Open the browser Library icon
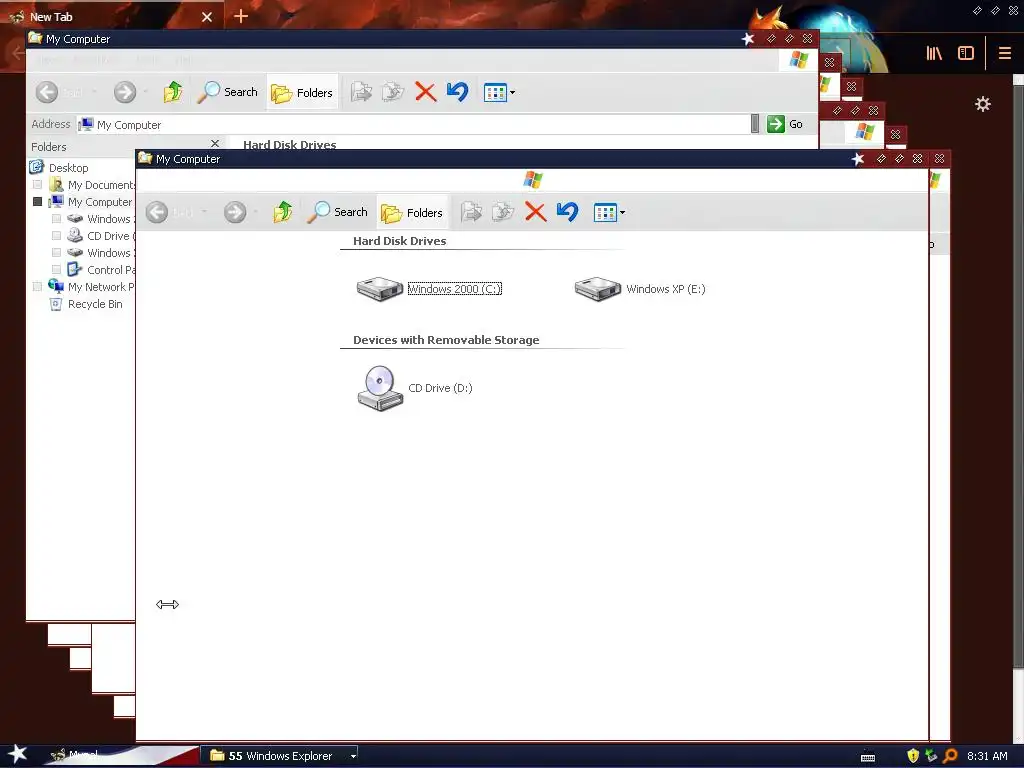Image resolution: width=1024 pixels, height=768 pixels. [x=934, y=53]
